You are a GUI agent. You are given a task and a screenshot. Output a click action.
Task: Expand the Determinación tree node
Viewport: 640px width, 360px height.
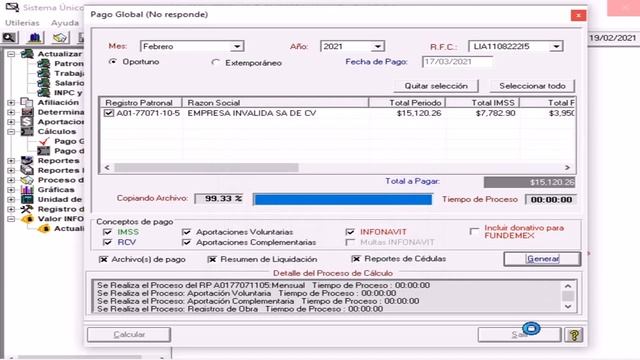point(11,112)
